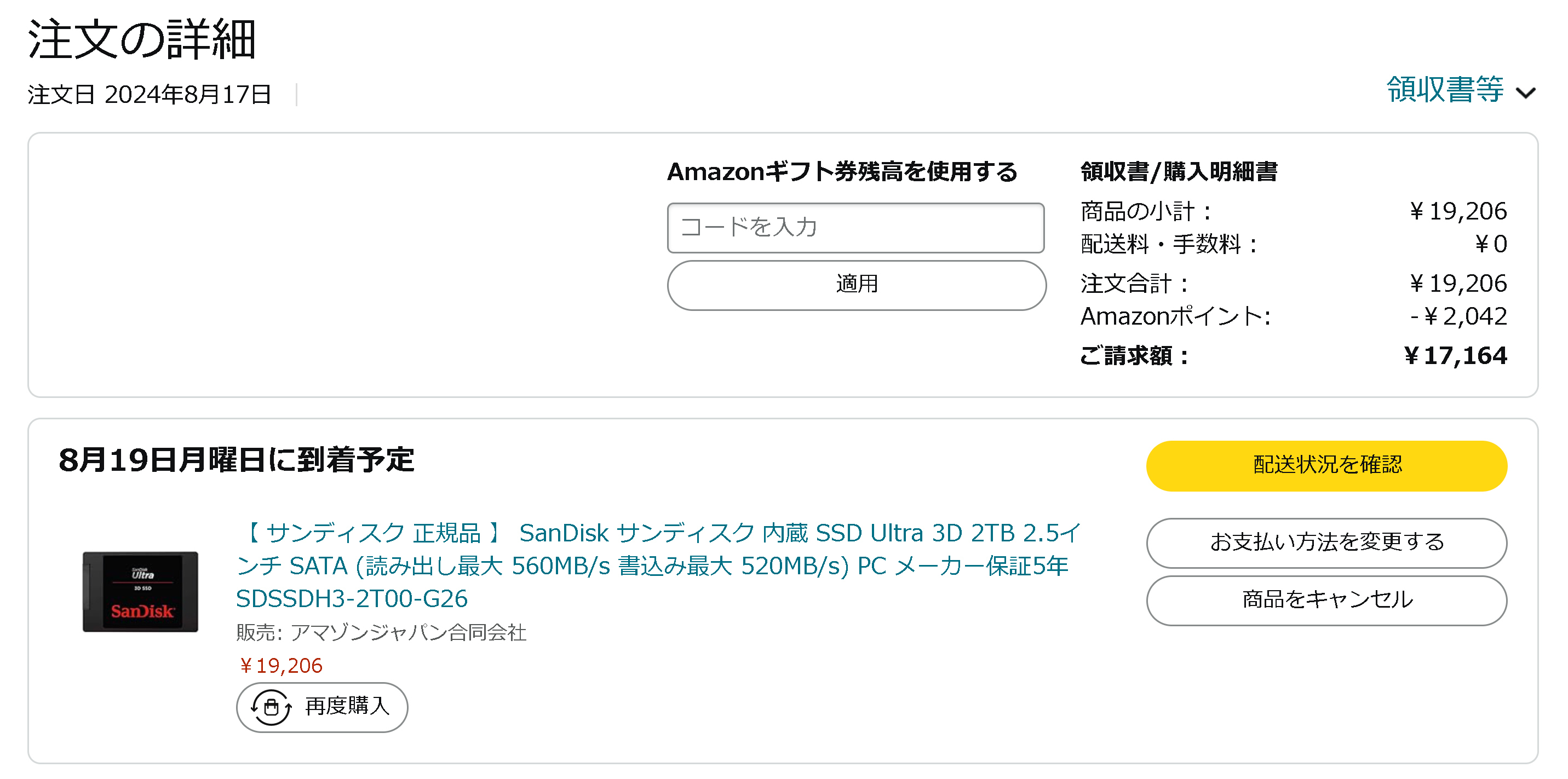
Task: Click the SanDisk SSD product thumbnail
Action: 141,592
